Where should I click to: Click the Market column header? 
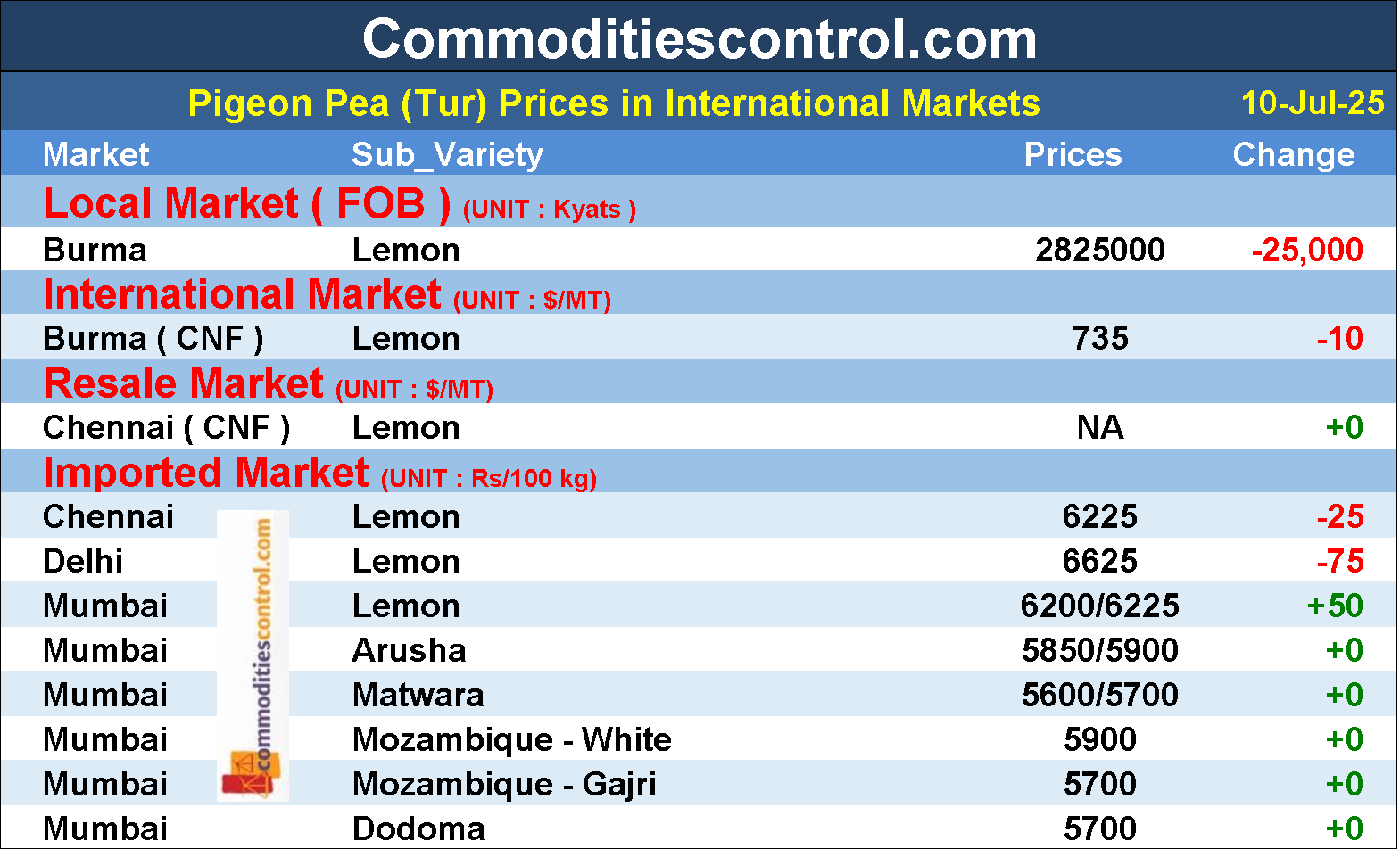coord(96,155)
